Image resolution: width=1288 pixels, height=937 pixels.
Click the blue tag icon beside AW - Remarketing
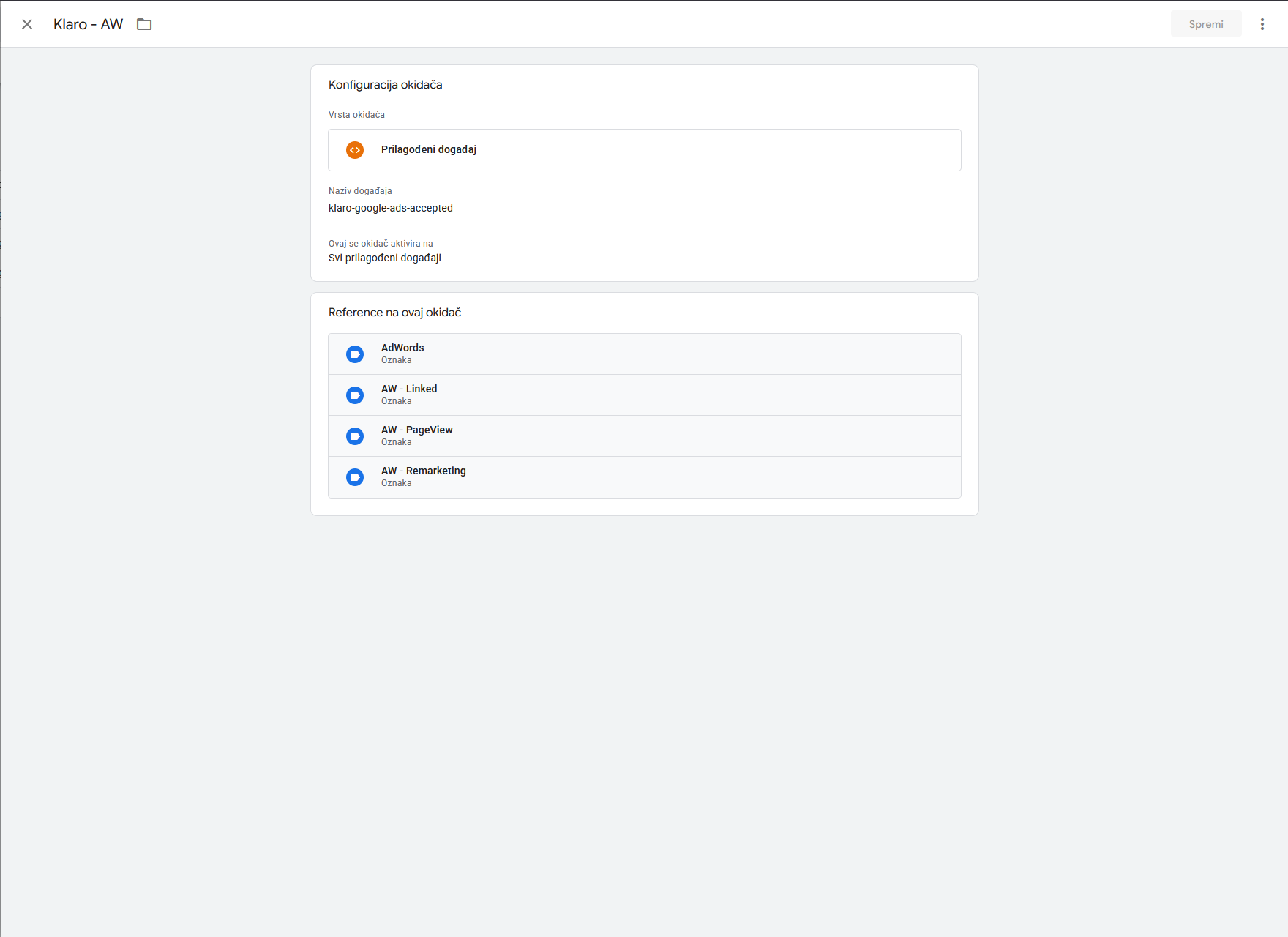click(355, 477)
